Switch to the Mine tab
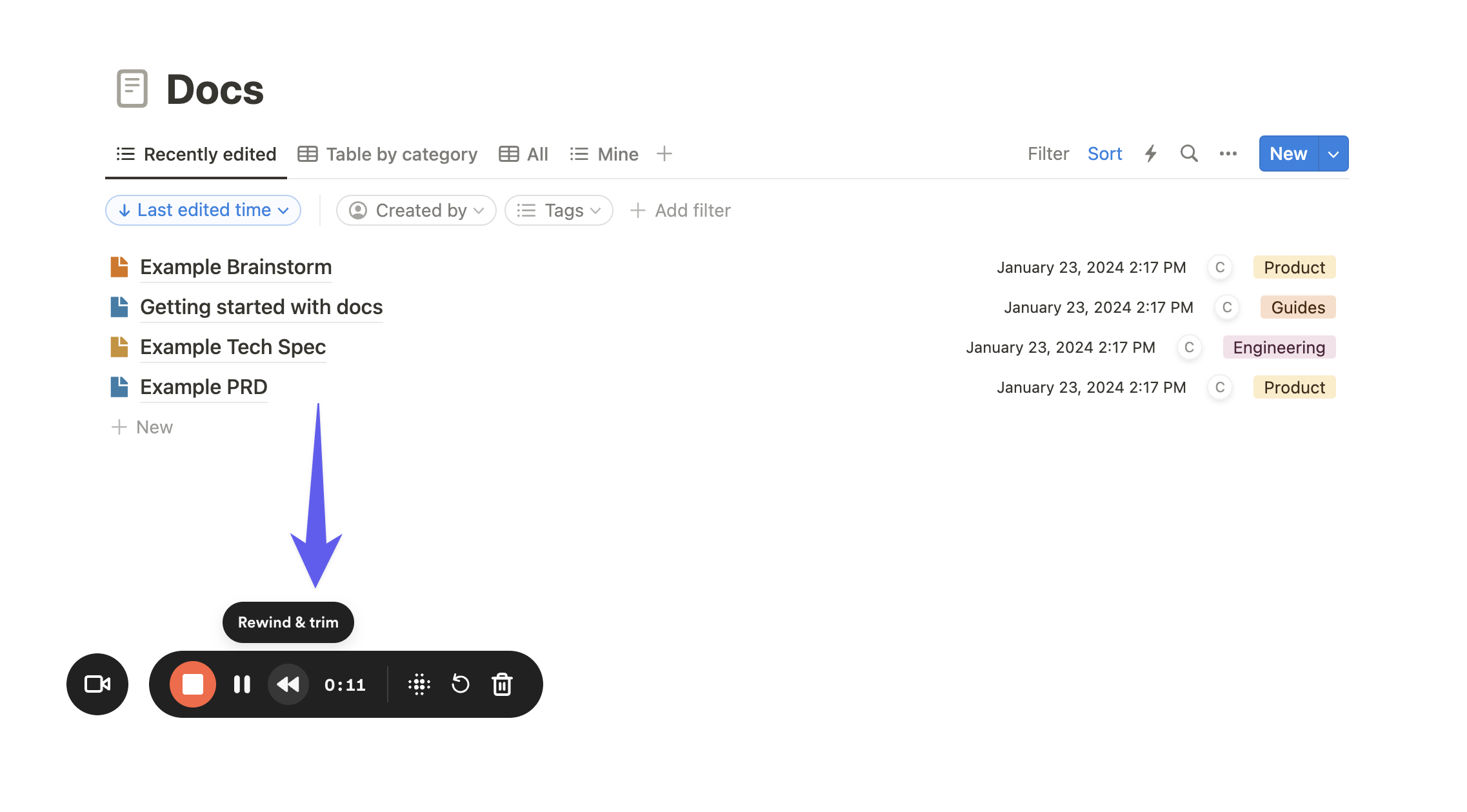The width and height of the screenshot is (1467, 812). pyautogui.click(x=604, y=153)
